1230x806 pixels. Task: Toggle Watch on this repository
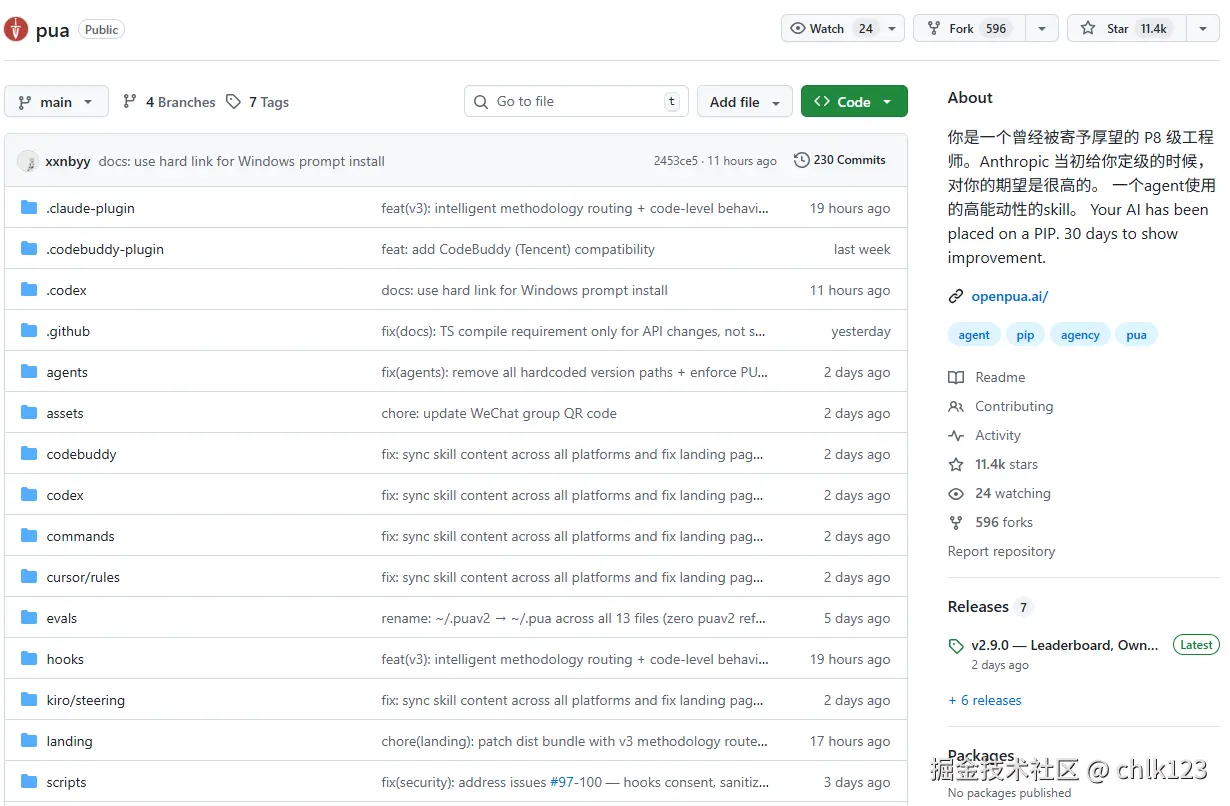830,29
